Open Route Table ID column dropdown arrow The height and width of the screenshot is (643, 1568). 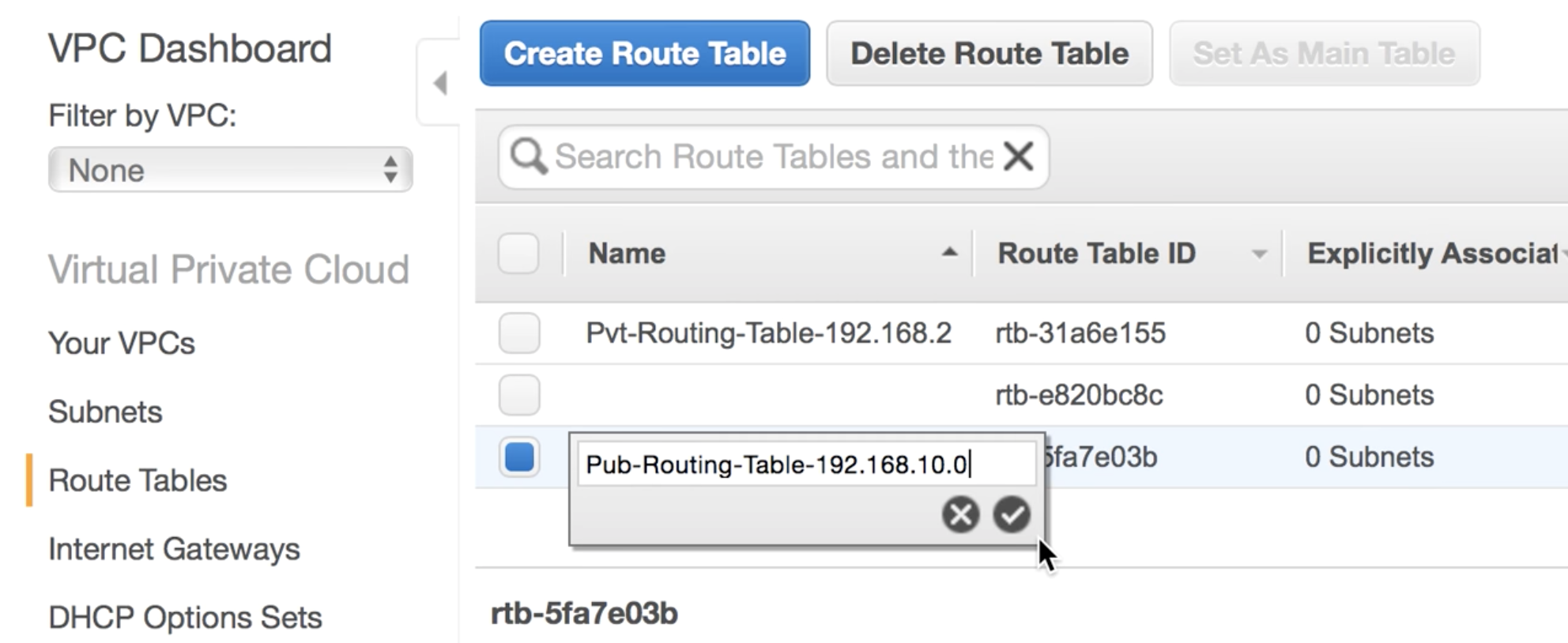1259,254
